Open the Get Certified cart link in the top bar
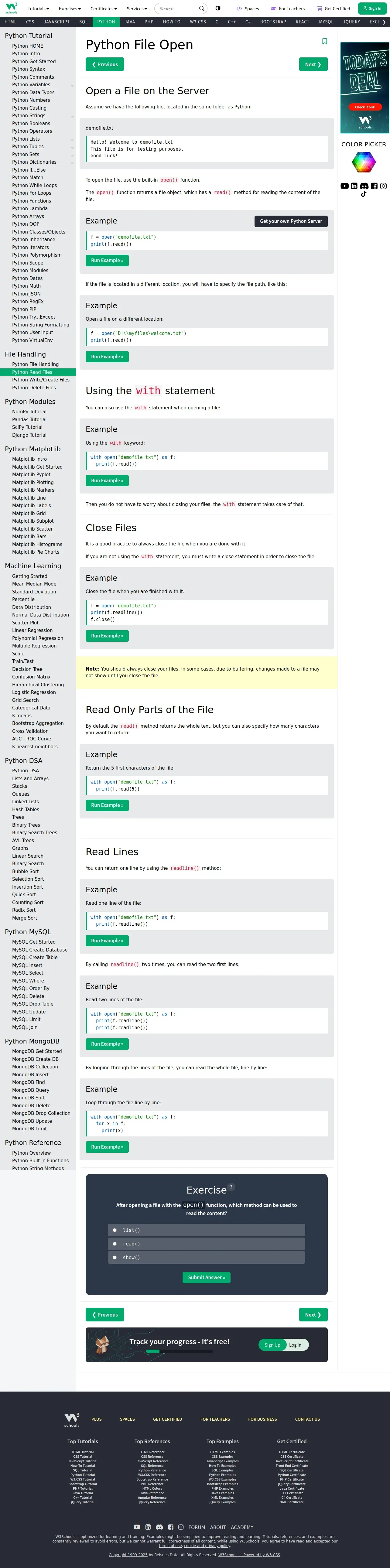Image resolution: width=390 pixels, height=1568 pixels. (334, 9)
